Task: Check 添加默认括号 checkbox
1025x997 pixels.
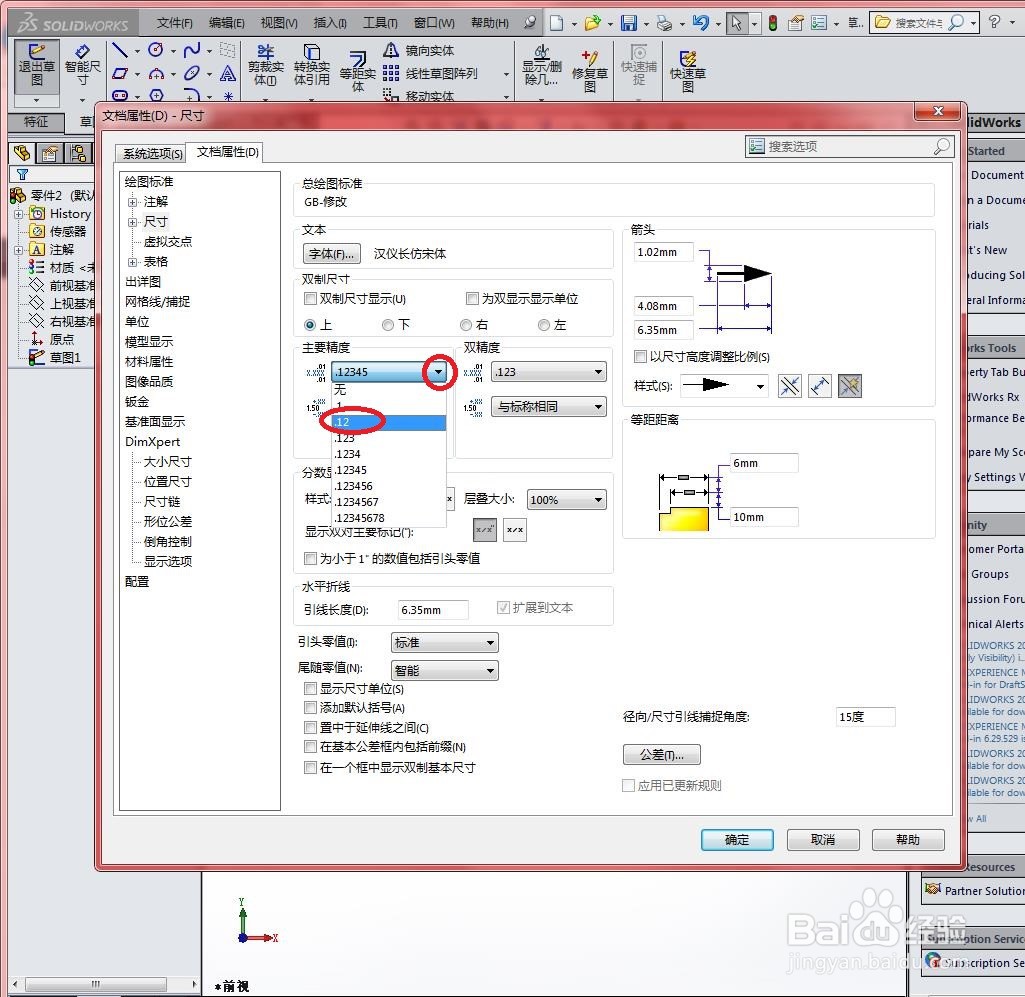Action: 311,707
